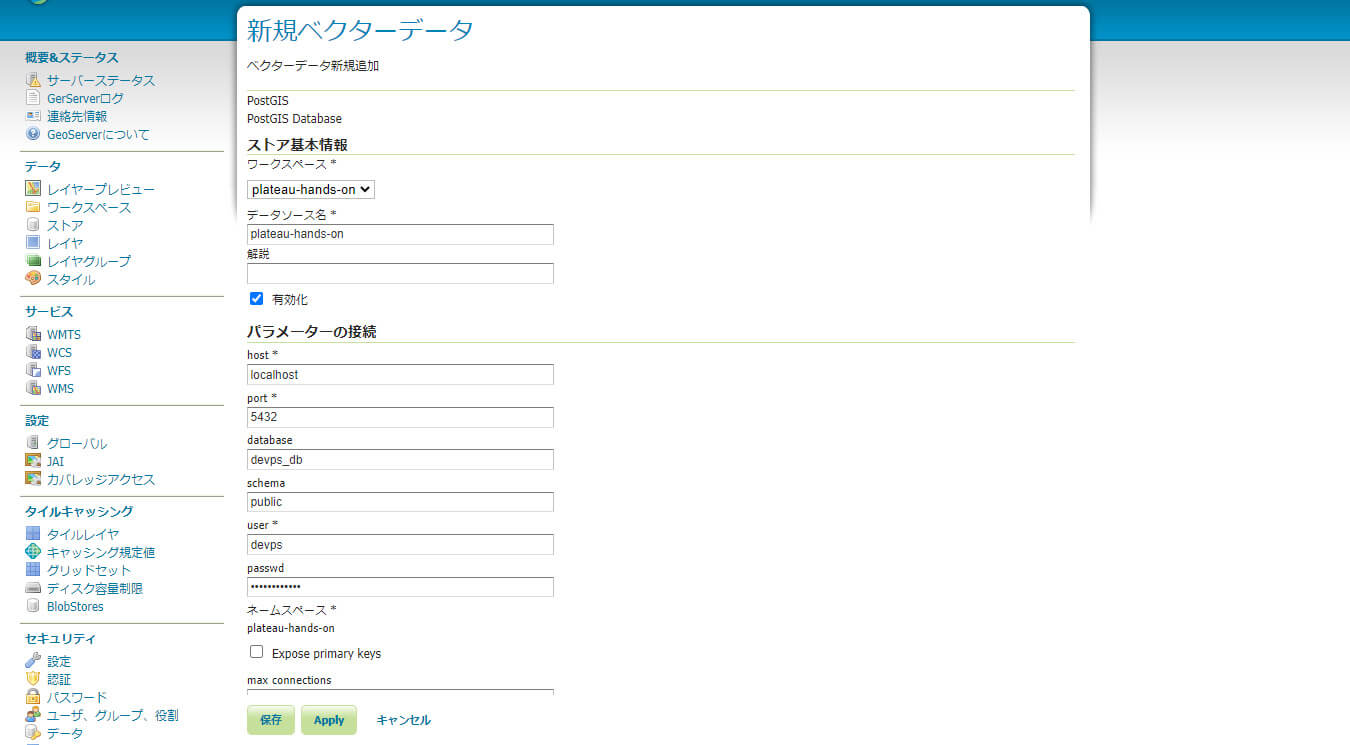Click the ストア database icon
The height and width of the screenshot is (745, 1350).
(33, 225)
